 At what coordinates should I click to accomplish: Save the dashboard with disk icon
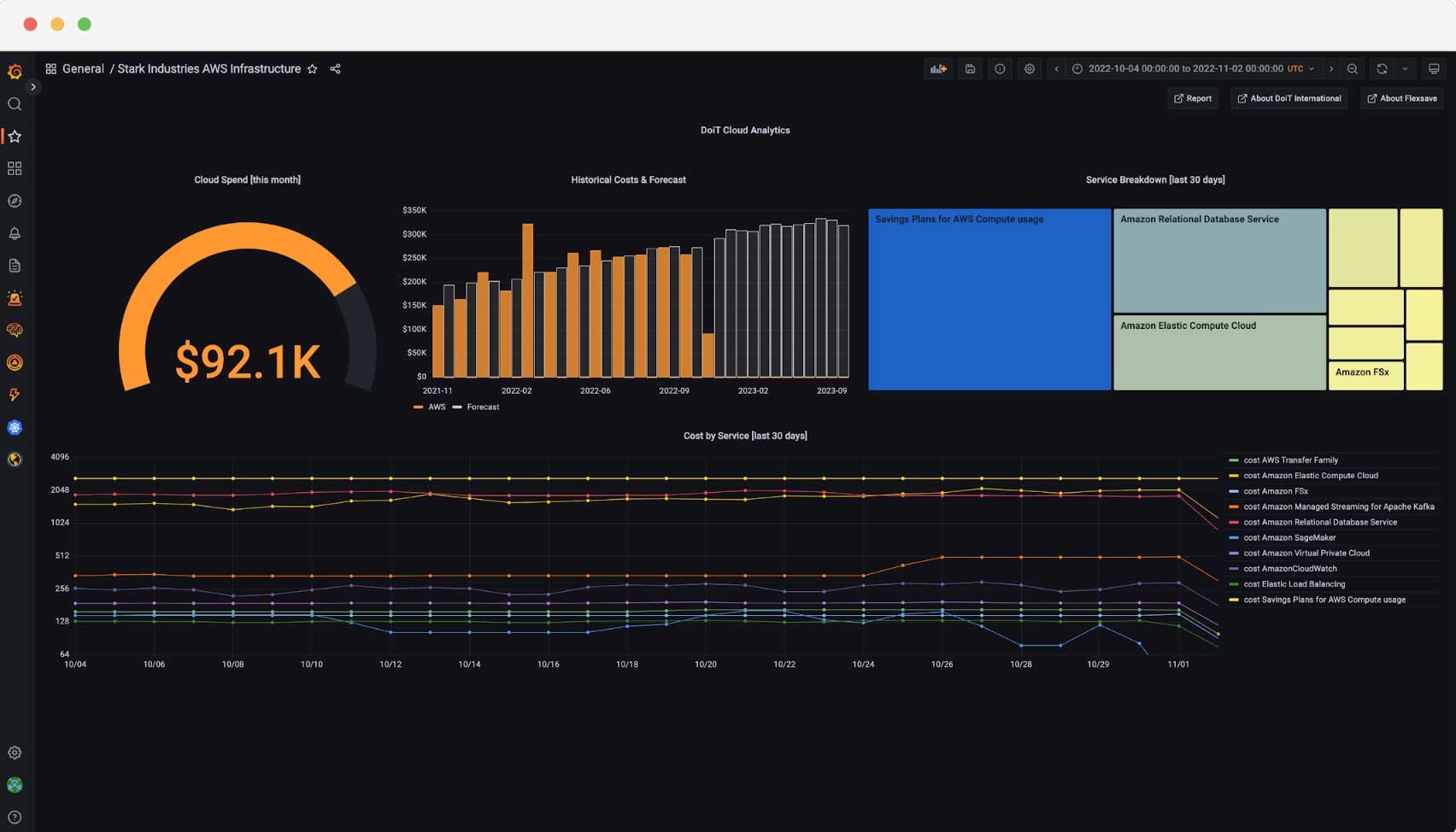point(970,69)
